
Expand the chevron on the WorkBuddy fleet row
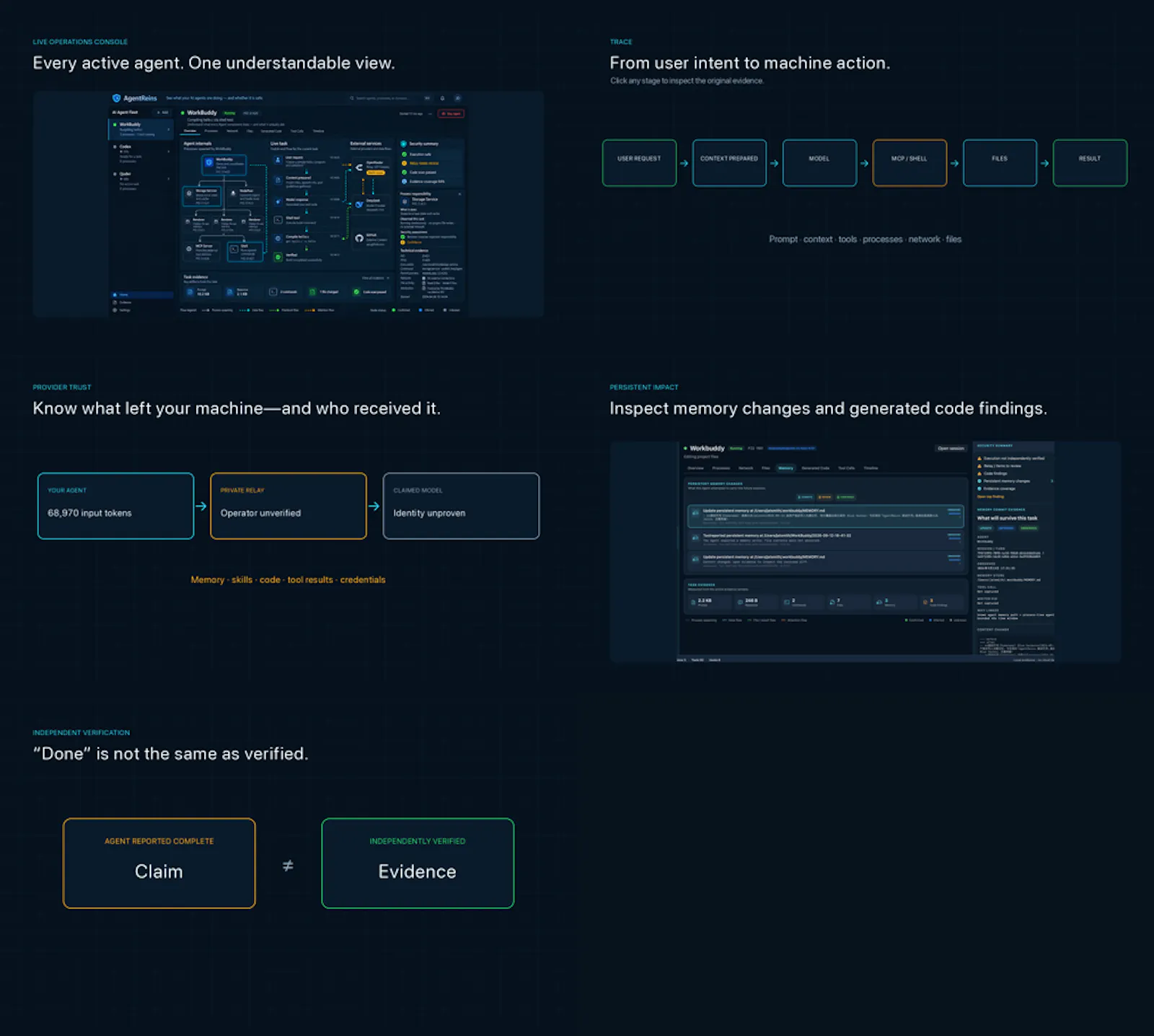click(169, 129)
